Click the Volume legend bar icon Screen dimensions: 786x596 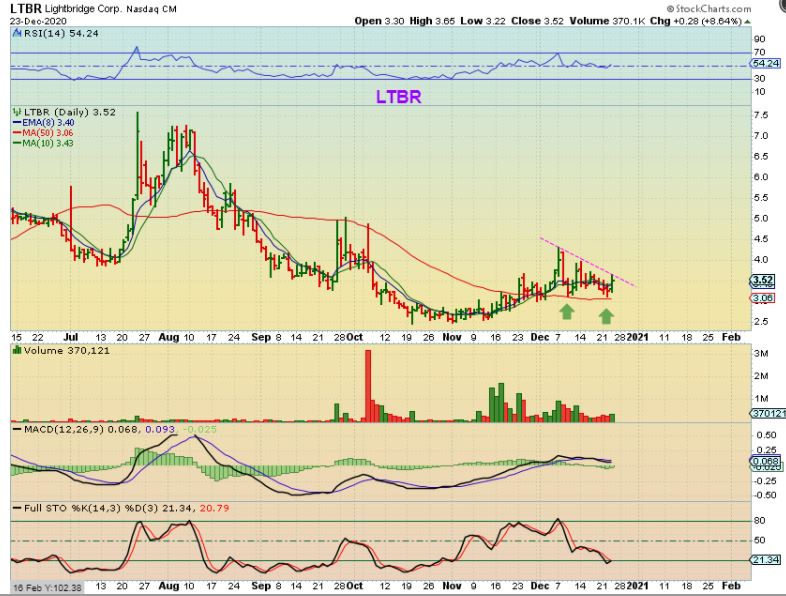point(17,350)
